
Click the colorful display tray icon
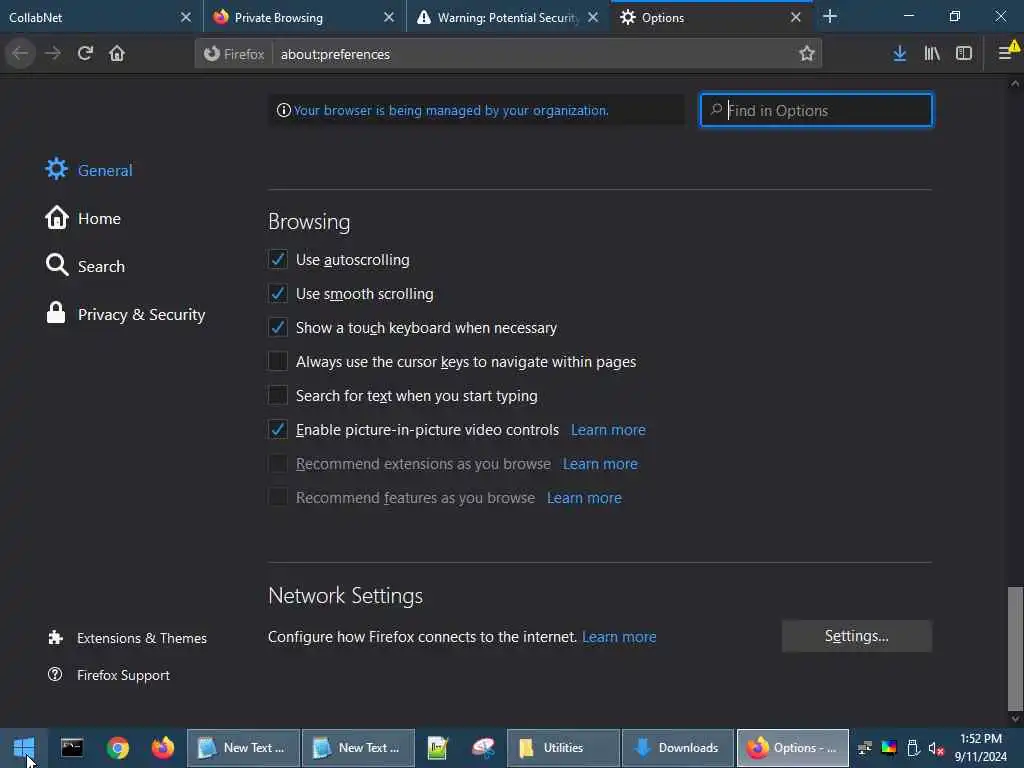(889, 748)
